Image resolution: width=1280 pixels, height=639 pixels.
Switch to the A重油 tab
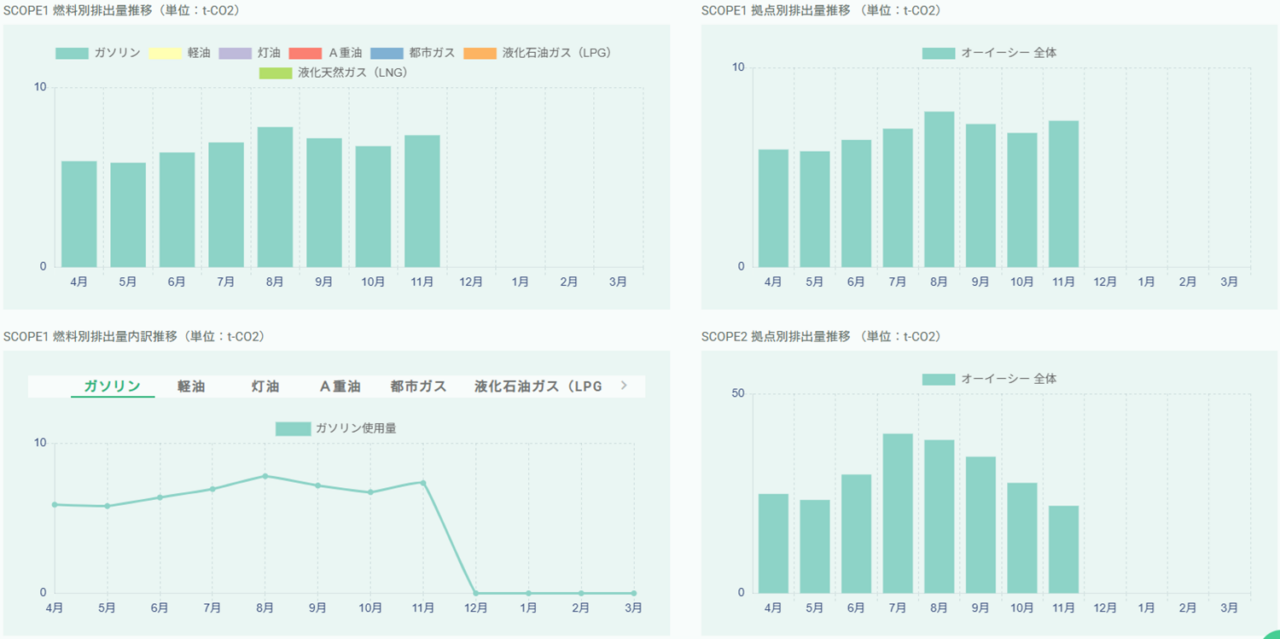[x=340, y=386]
